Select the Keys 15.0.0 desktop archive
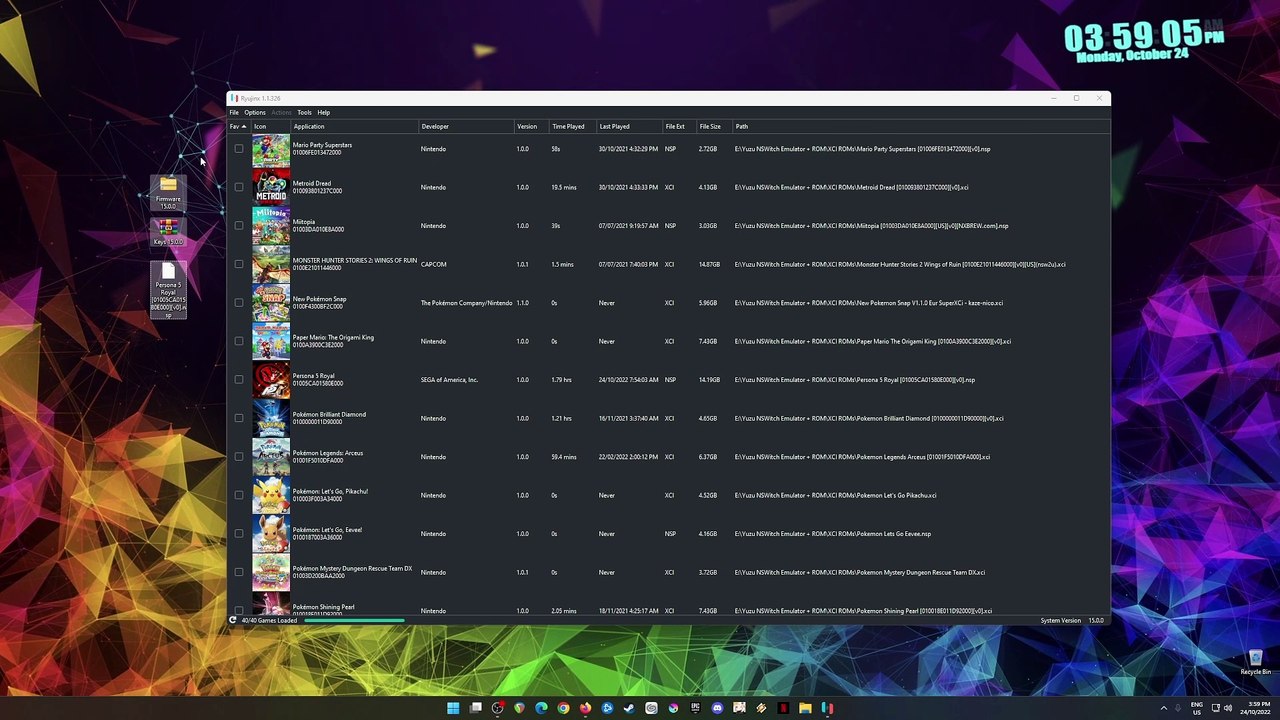Screen dimensions: 1280x720 (168, 232)
